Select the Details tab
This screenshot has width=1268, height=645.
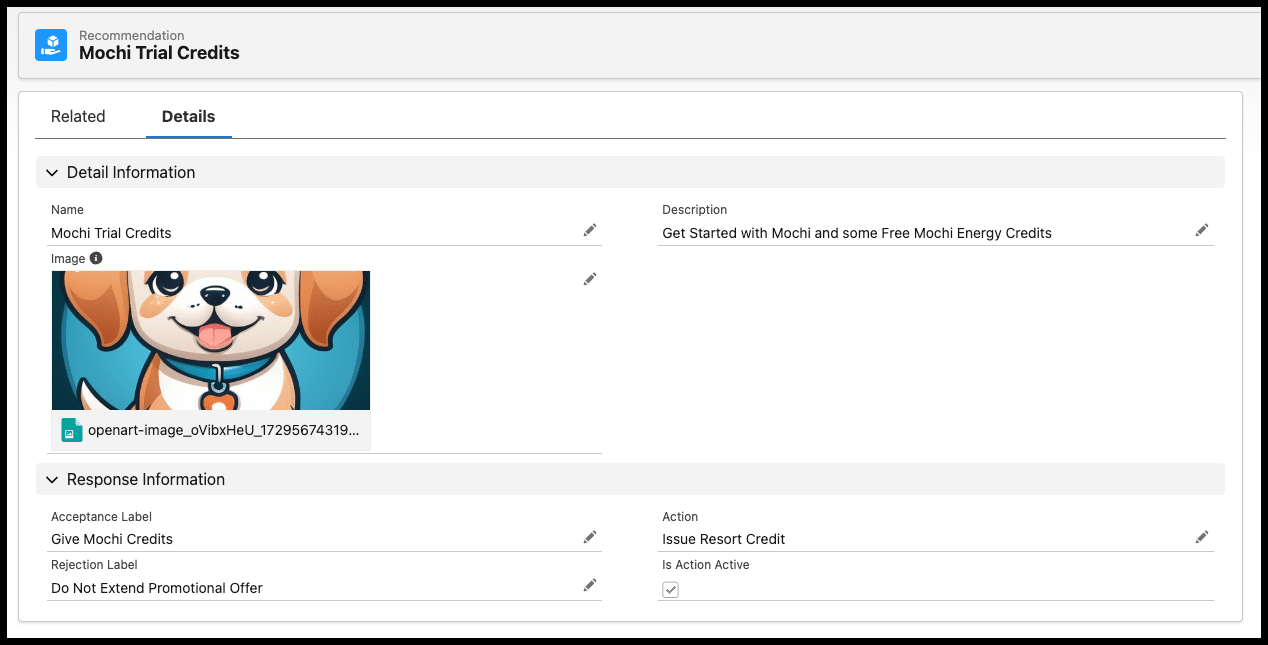pos(188,116)
